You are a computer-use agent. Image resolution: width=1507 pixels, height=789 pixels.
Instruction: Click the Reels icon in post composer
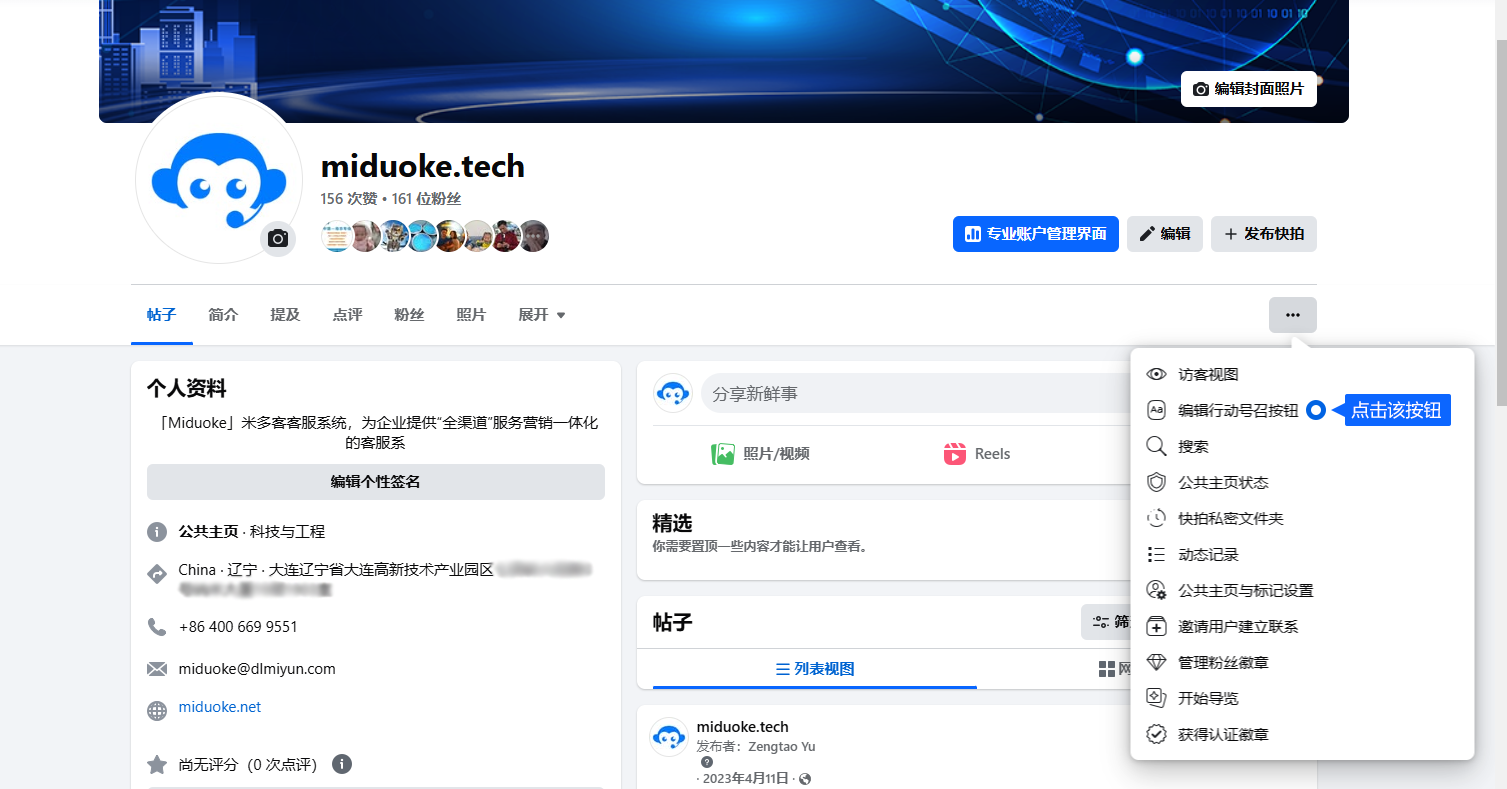coord(955,454)
